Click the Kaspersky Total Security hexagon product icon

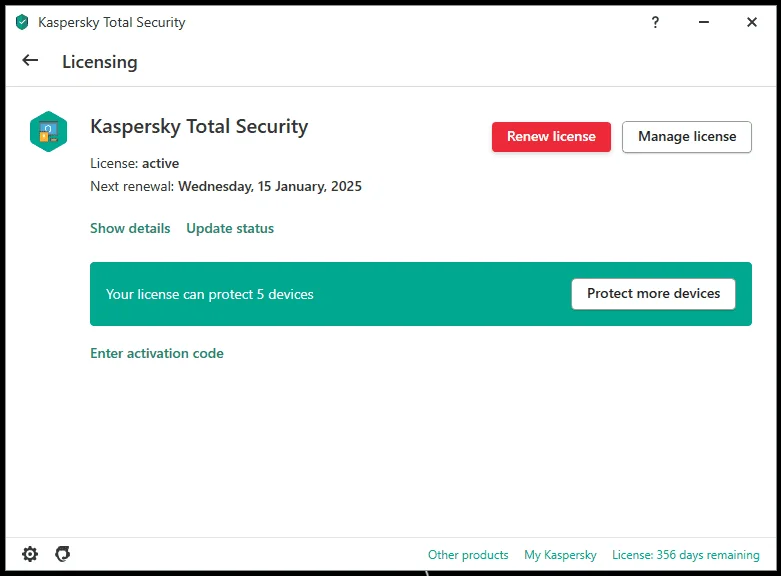point(48,132)
